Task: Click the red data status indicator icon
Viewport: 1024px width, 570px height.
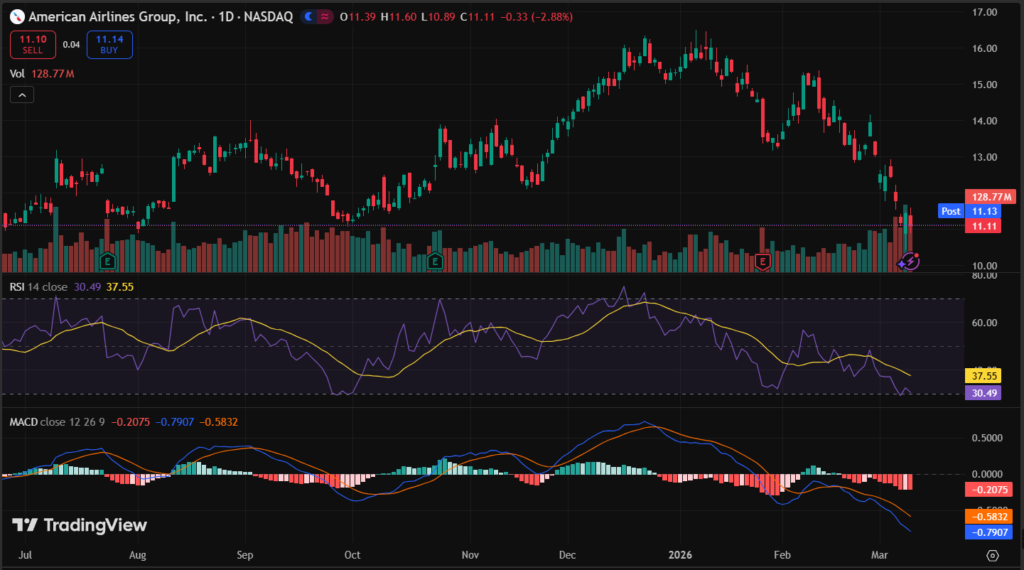Action: point(326,18)
